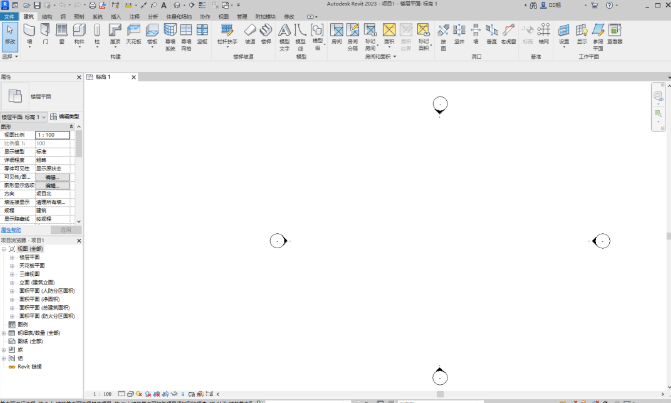671x403 pixels.
Task: Click the Room tool icon
Action: click(x=337, y=33)
